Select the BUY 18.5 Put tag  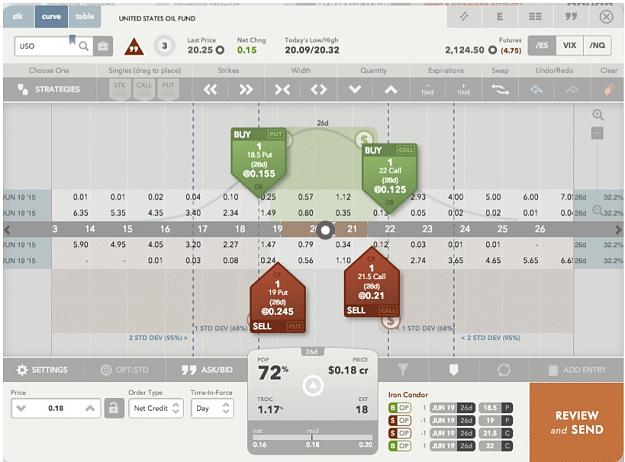pos(259,161)
